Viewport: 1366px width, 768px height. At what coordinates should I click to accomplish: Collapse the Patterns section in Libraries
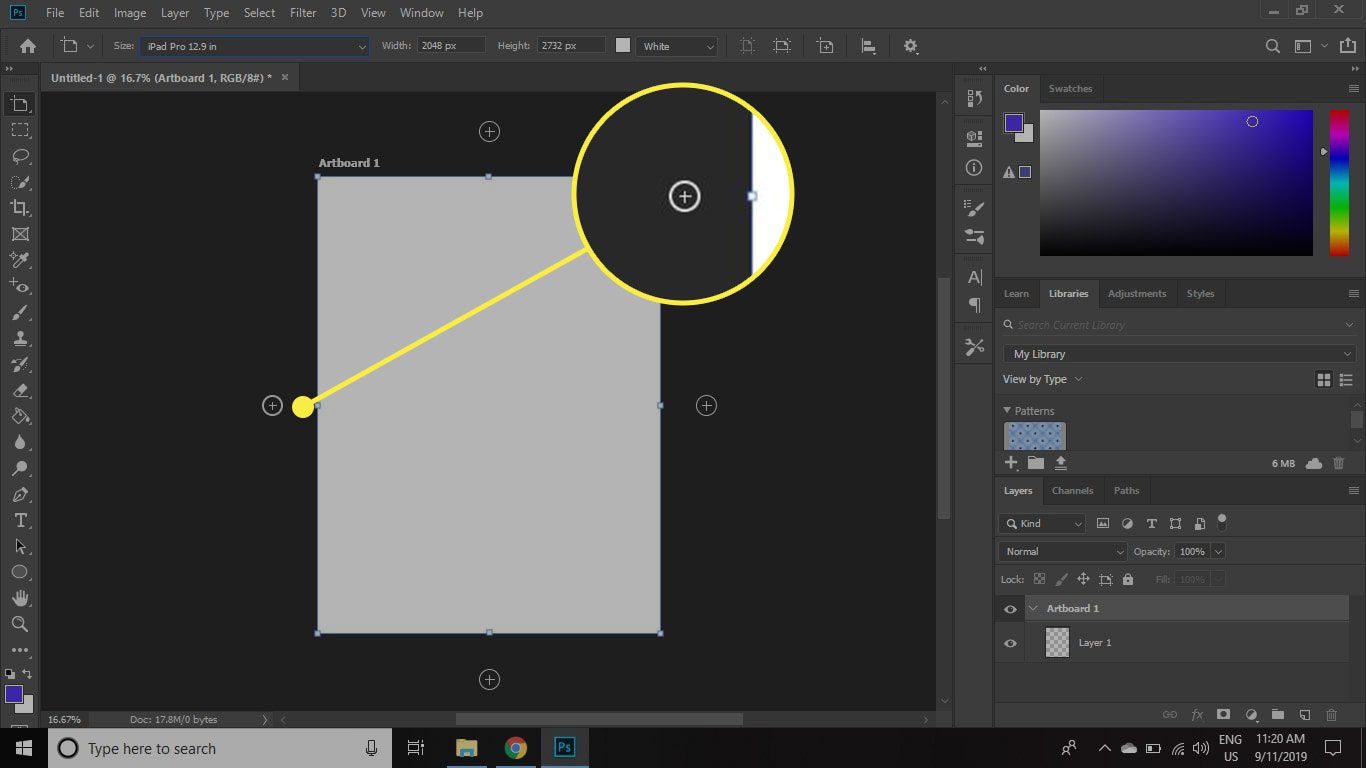pyautogui.click(x=1007, y=411)
